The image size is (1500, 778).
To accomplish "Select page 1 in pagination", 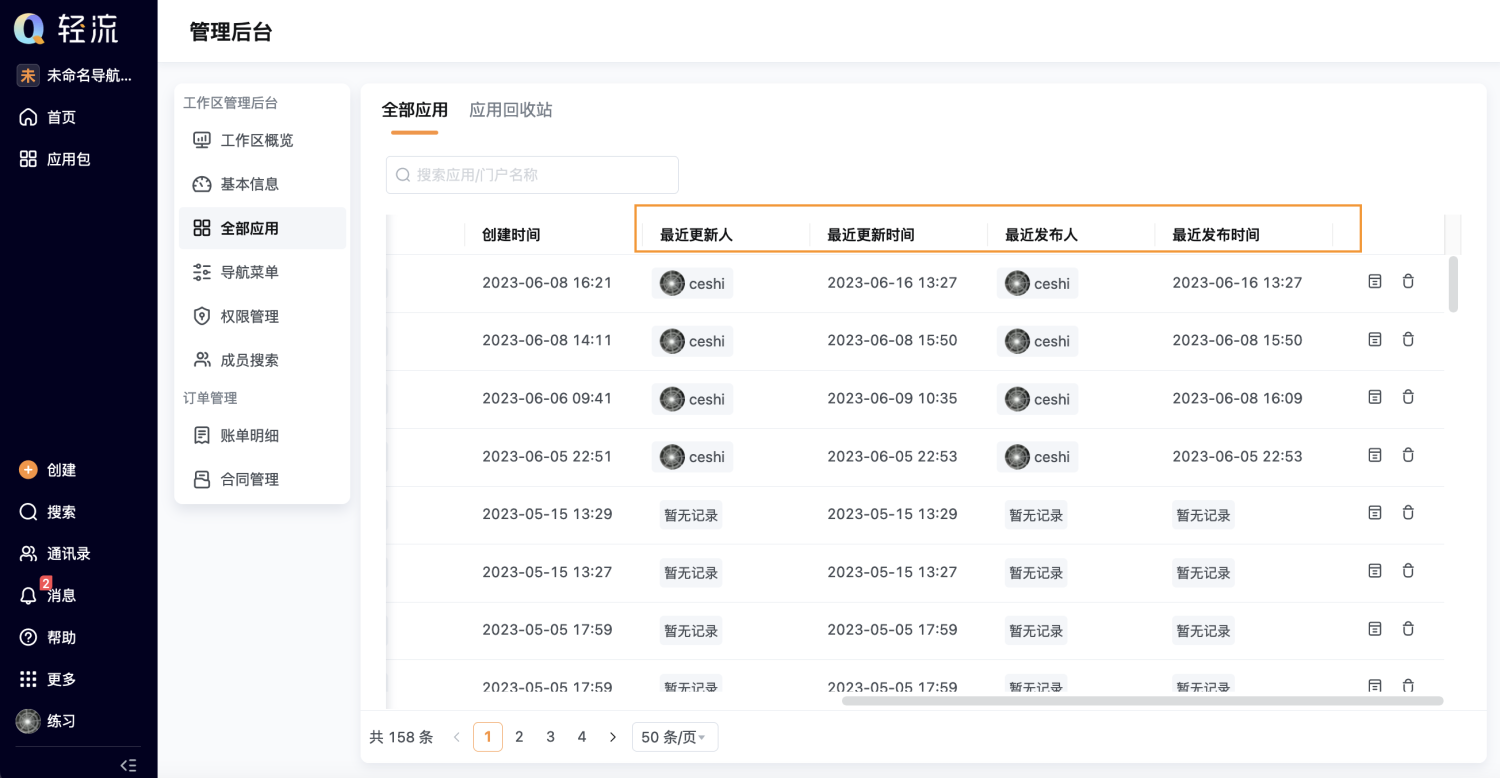I will tap(488, 738).
